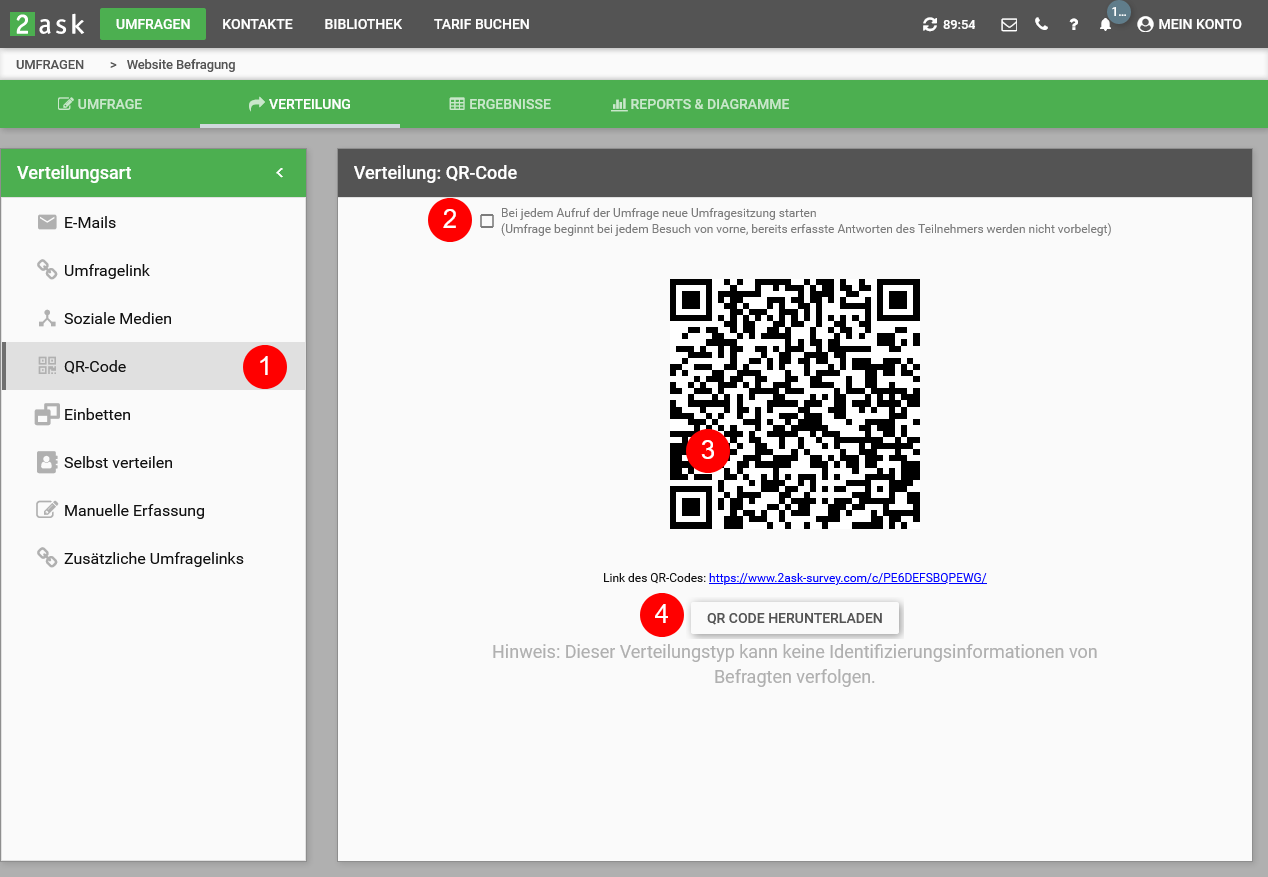Click the session timer 89:54

pyautogui.click(x=959, y=24)
